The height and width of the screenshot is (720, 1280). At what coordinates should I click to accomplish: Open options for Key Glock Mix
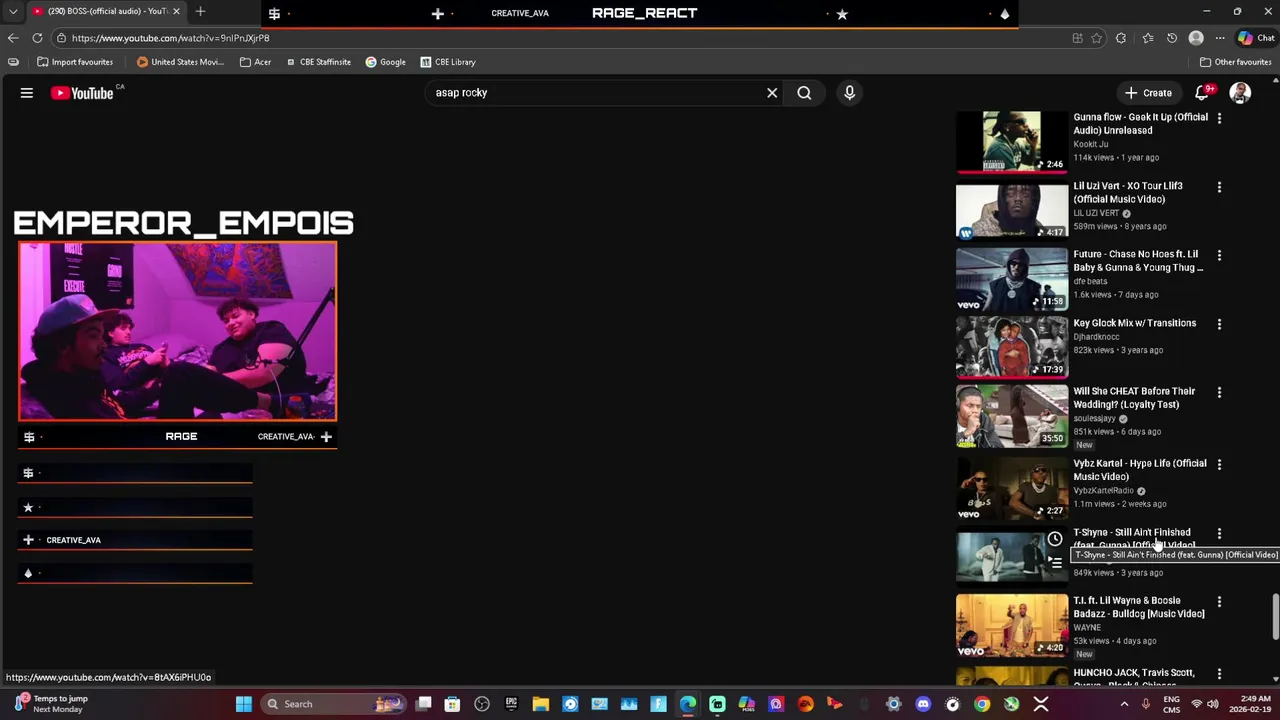pyautogui.click(x=1219, y=324)
